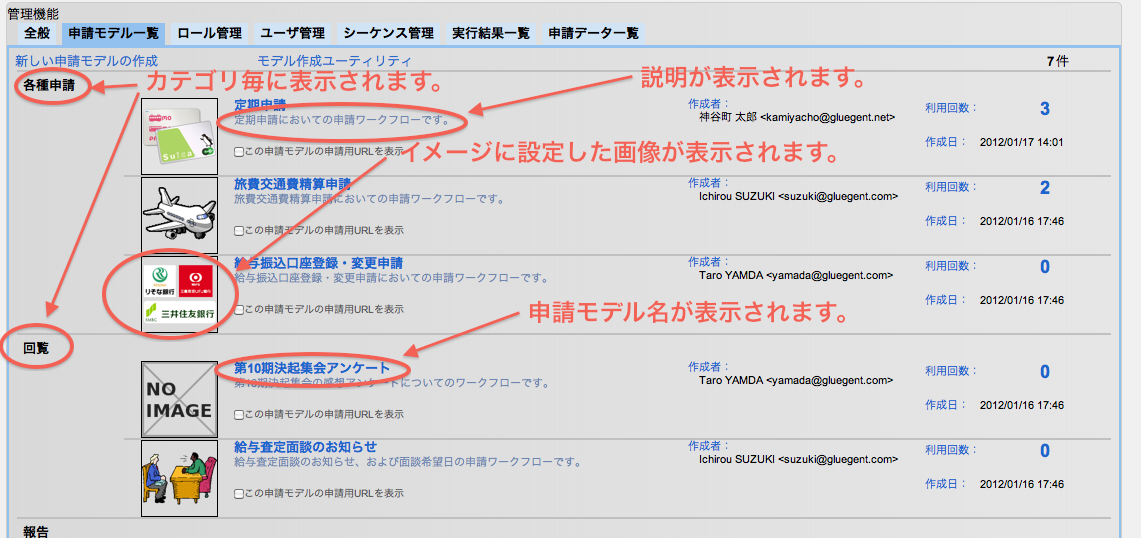The height and width of the screenshot is (538, 1141).
Task: Click 新しい申請モデルの作成 link
Action: 87,61
